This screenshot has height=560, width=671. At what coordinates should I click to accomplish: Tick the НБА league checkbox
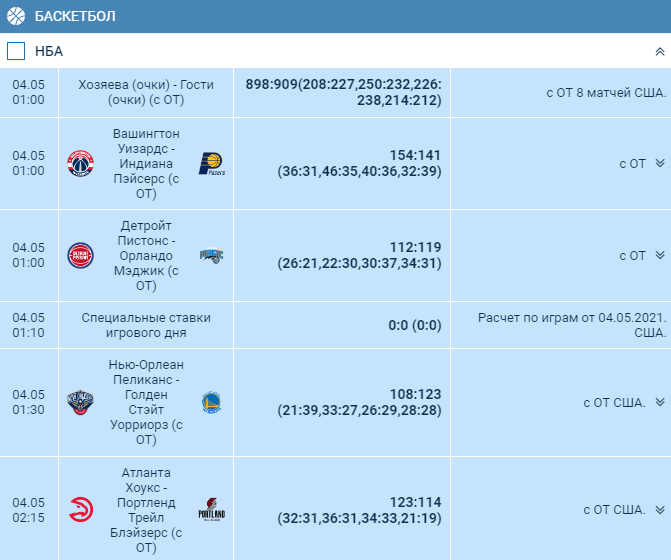point(16,51)
